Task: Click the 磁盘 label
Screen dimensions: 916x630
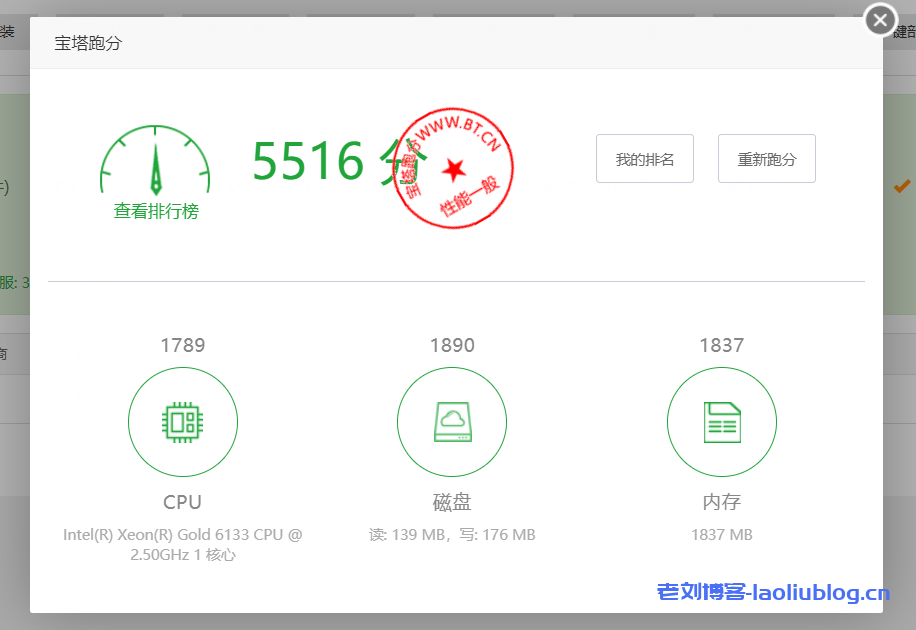Action: click(x=452, y=502)
